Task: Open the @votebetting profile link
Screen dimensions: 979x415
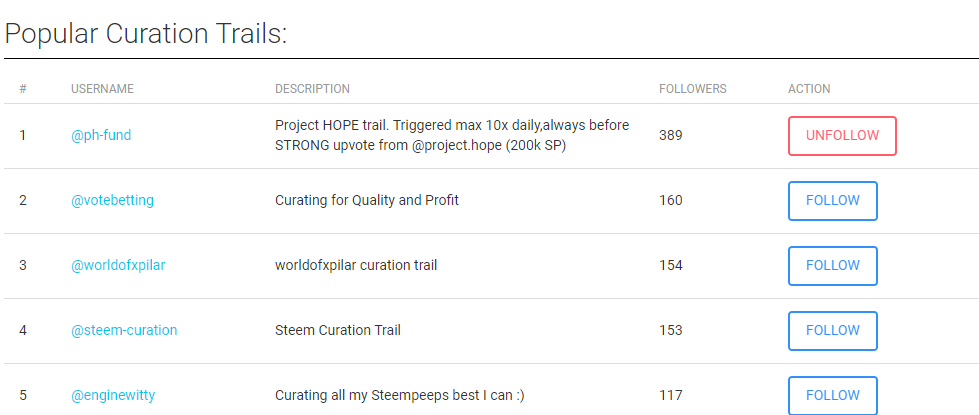Action: point(112,201)
